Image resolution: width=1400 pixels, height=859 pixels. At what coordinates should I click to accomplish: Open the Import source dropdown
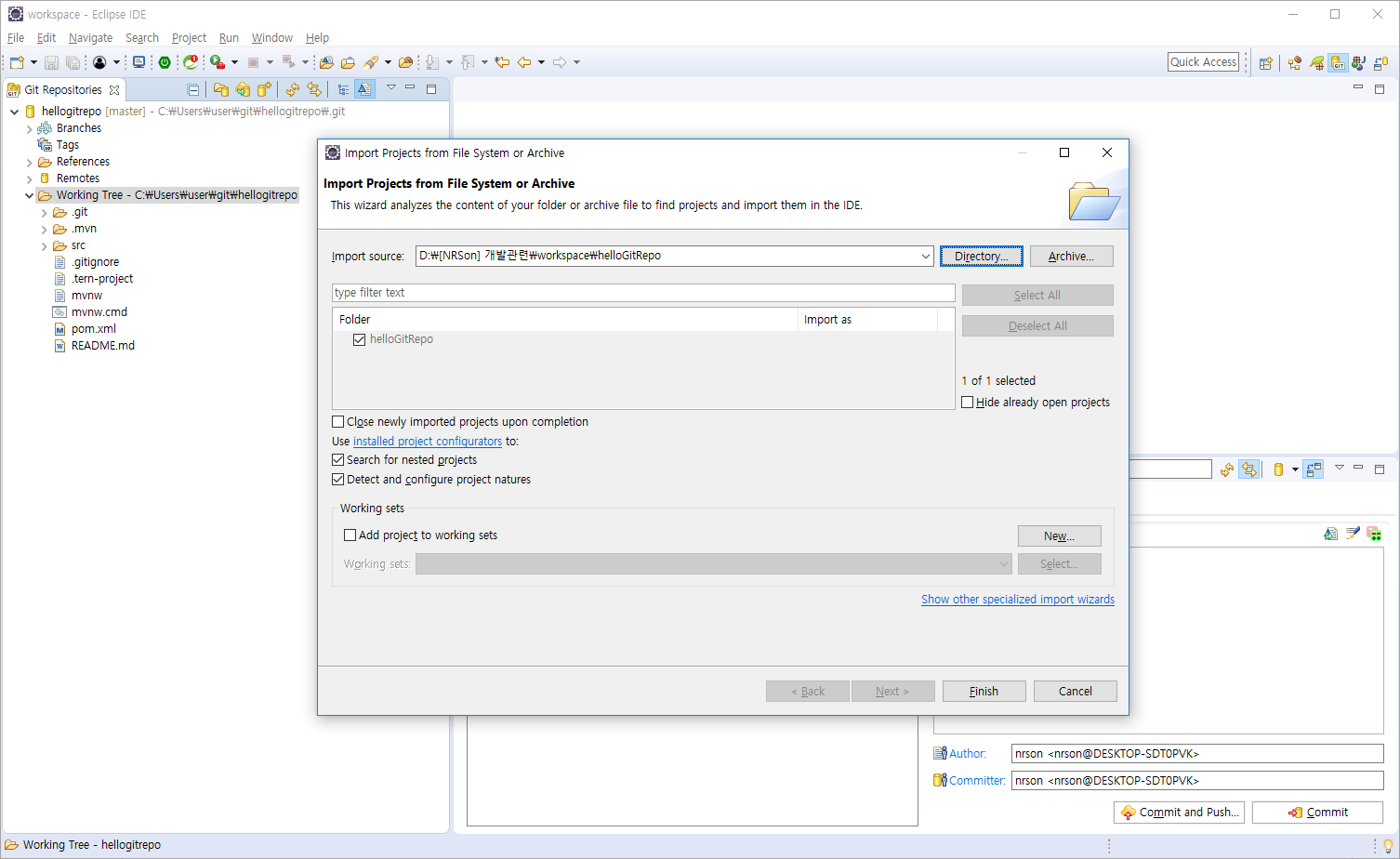click(925, 257)
